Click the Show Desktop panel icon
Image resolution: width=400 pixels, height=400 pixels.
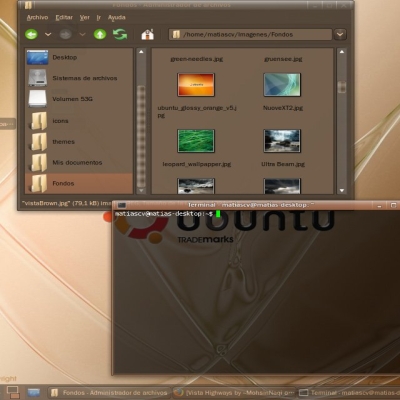pyautogui.click(x=13, y=392)
